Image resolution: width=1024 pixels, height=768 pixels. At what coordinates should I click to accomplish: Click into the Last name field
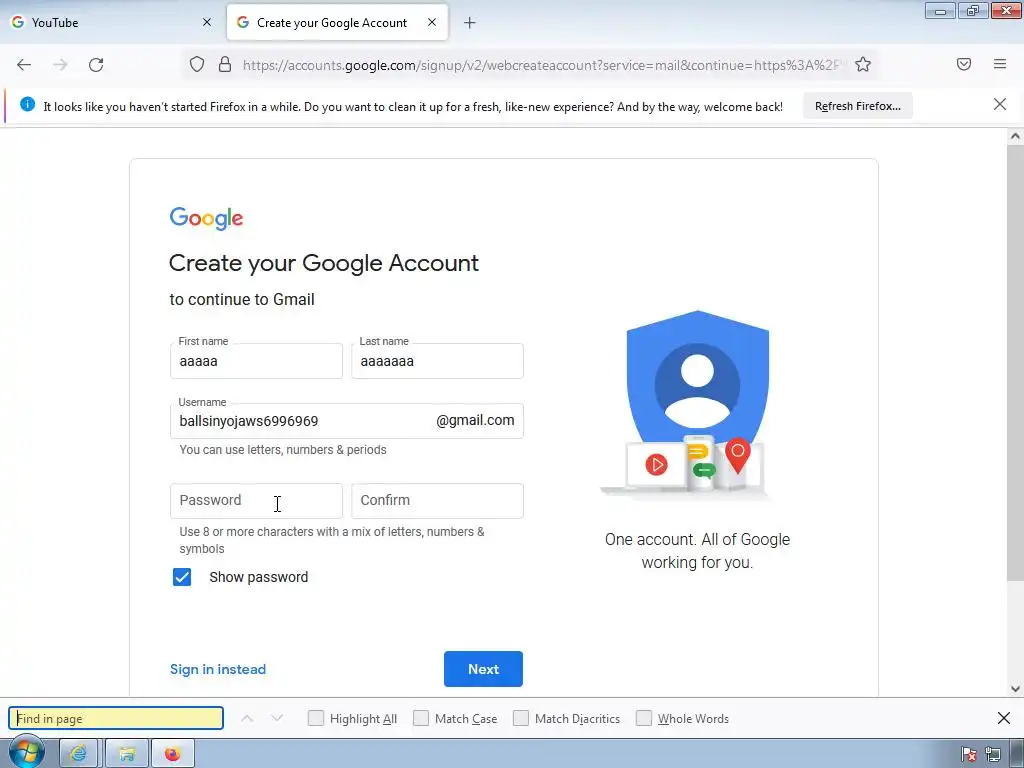click(x=438, y=361)
